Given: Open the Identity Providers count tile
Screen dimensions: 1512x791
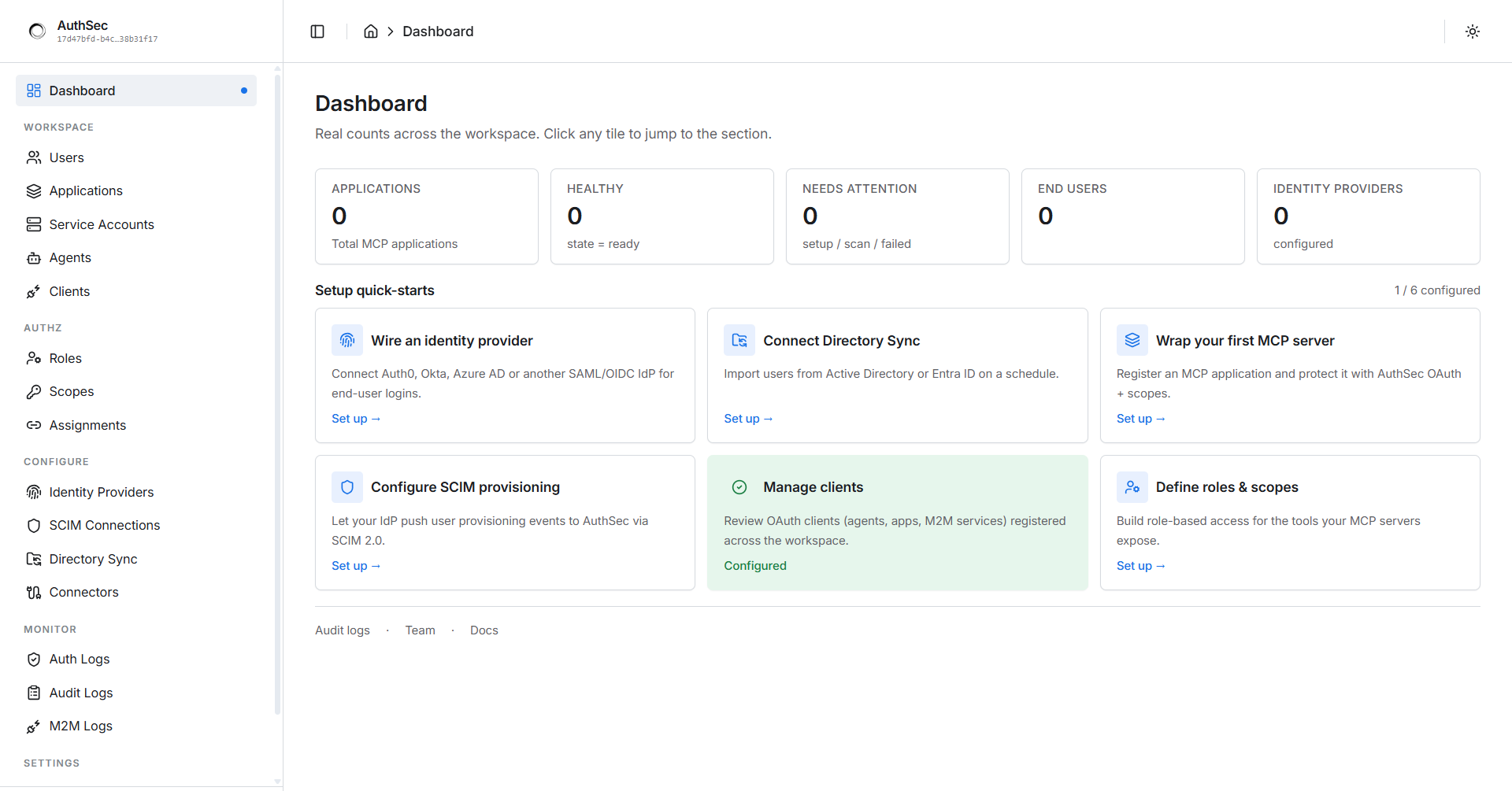Looking at the screenshot, I should coord(1369,216).
